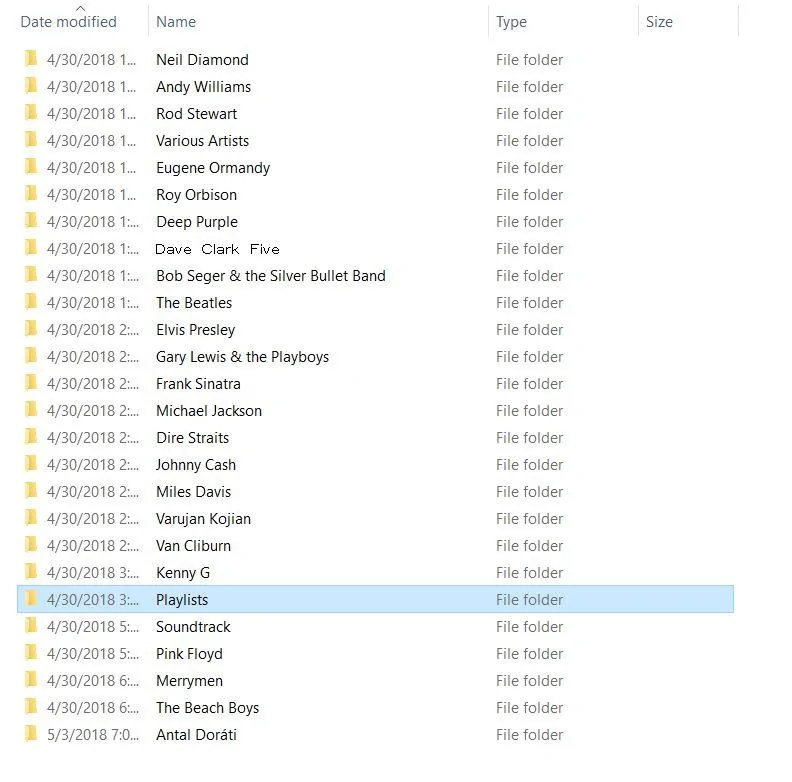Click the folder icon for Neil Diamond

[31, 59]
